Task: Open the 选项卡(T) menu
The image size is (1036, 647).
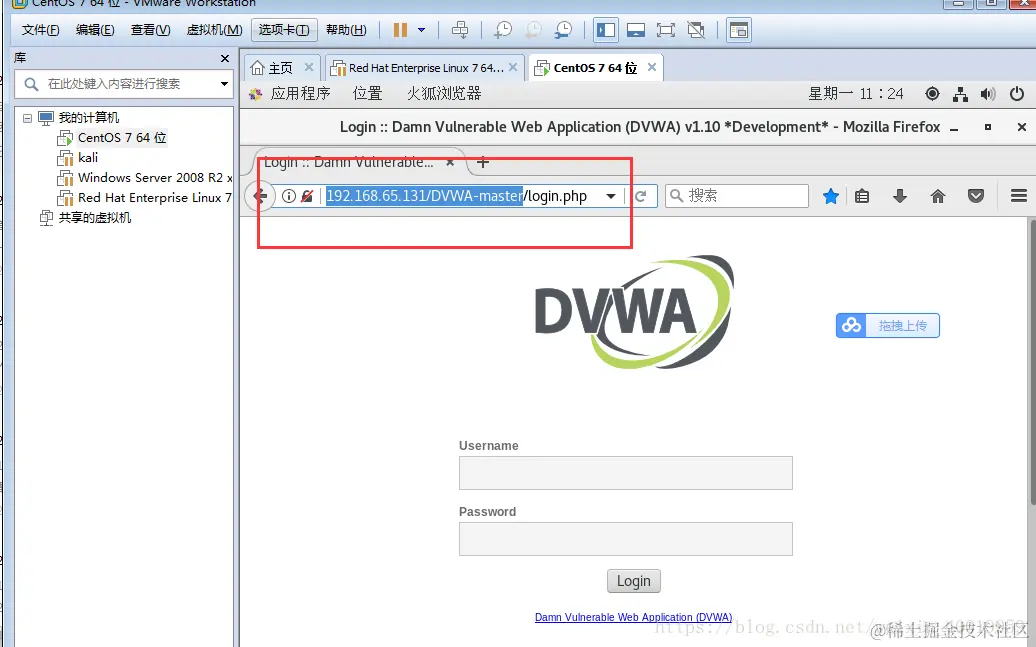Action: point(284,30)
